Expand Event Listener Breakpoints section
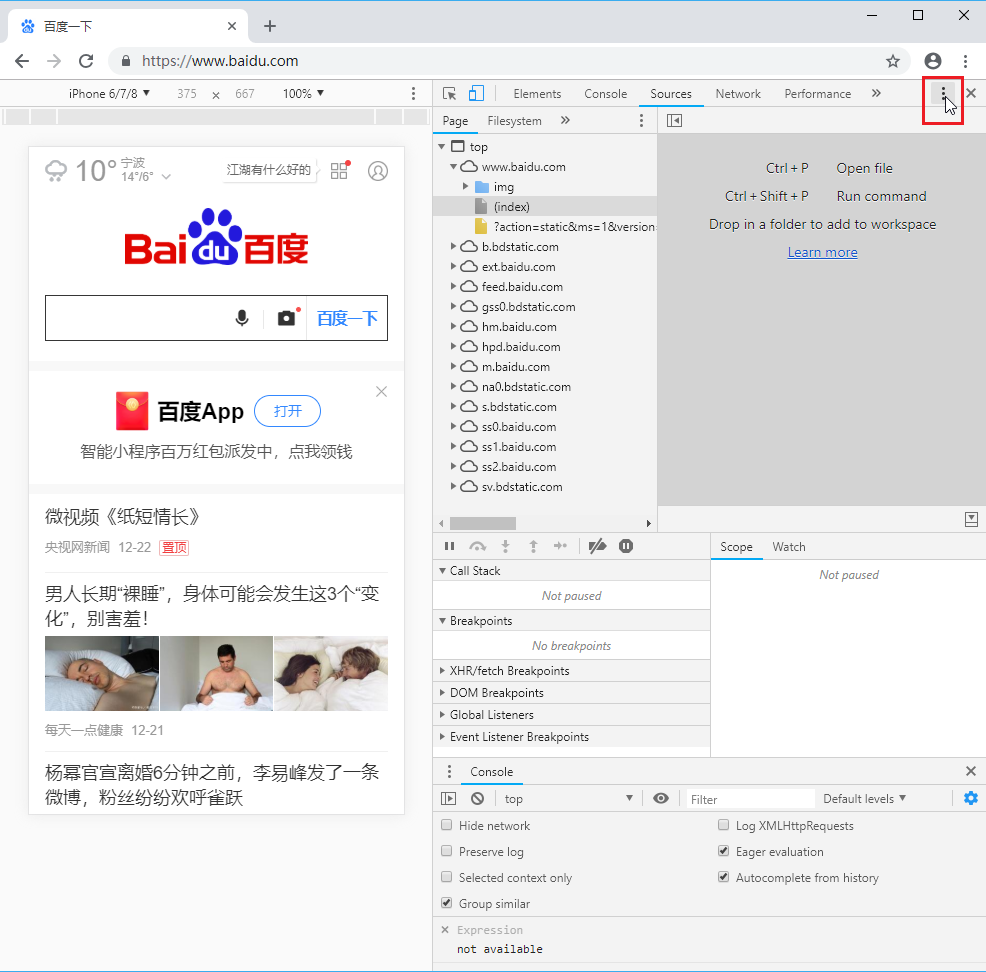This screenshot has height=972, width=986. point(442,736)
